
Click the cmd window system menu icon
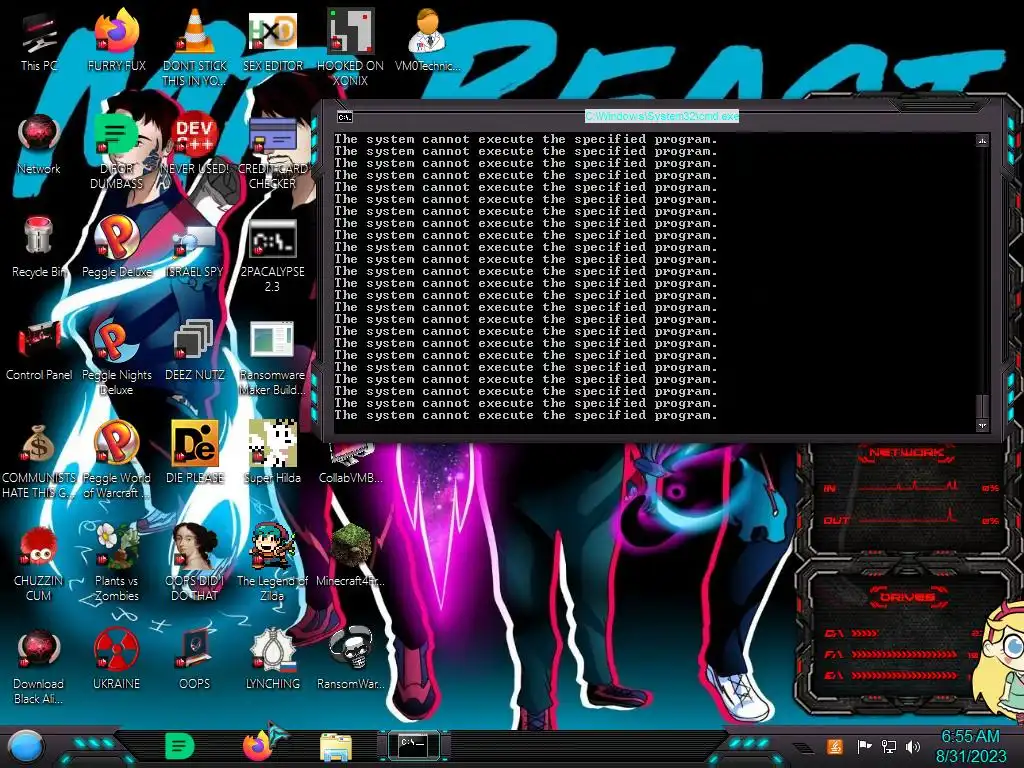[345, 117]
